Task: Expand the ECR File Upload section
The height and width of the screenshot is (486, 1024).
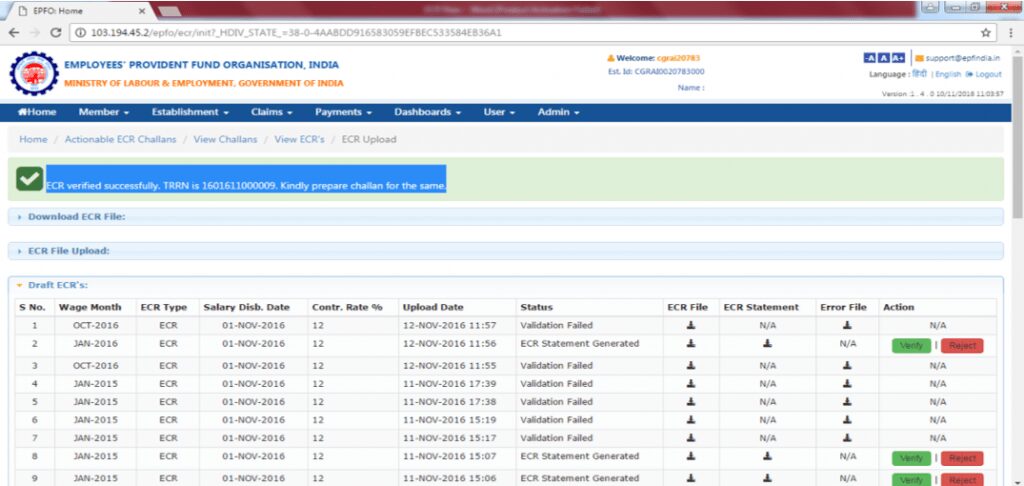Action: [68, 251]
